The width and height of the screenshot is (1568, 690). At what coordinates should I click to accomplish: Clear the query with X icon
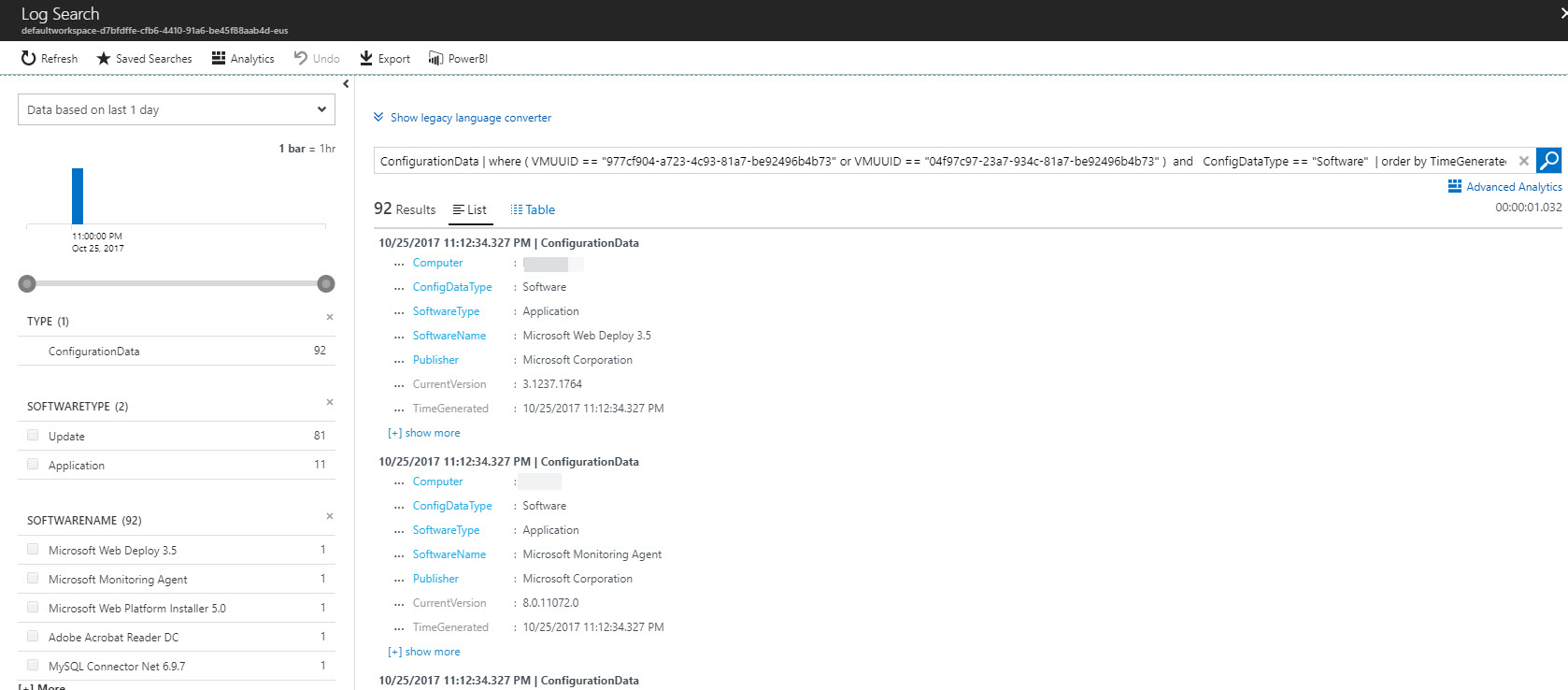[1524, 161]
